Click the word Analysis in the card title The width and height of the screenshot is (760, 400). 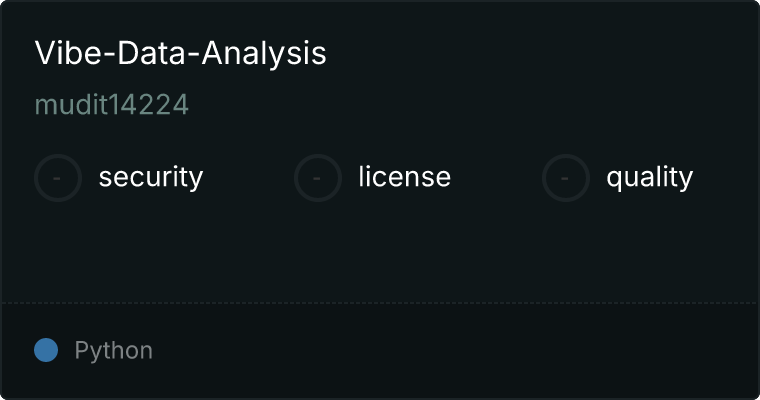[x=264, y=54]
